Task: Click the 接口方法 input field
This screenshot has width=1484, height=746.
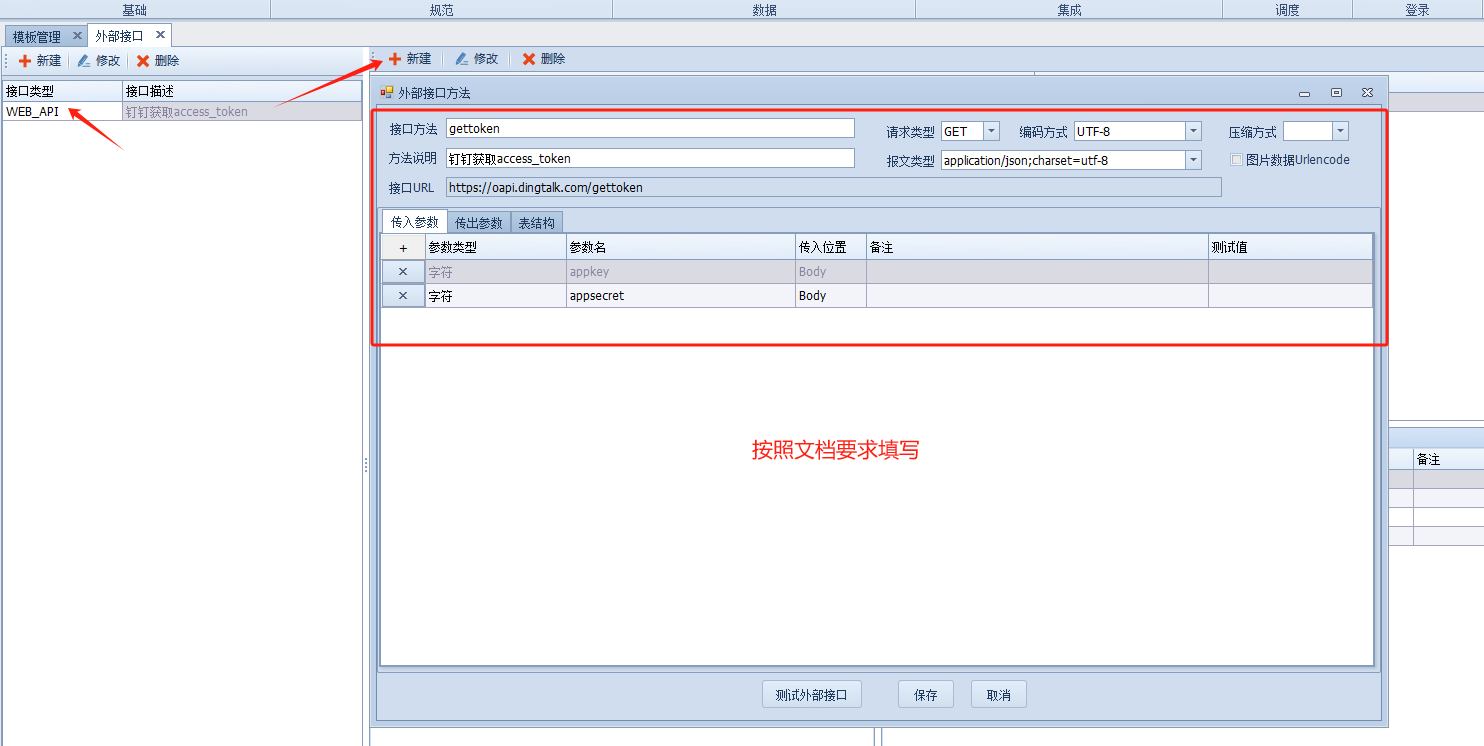Action: coord(650,128)
